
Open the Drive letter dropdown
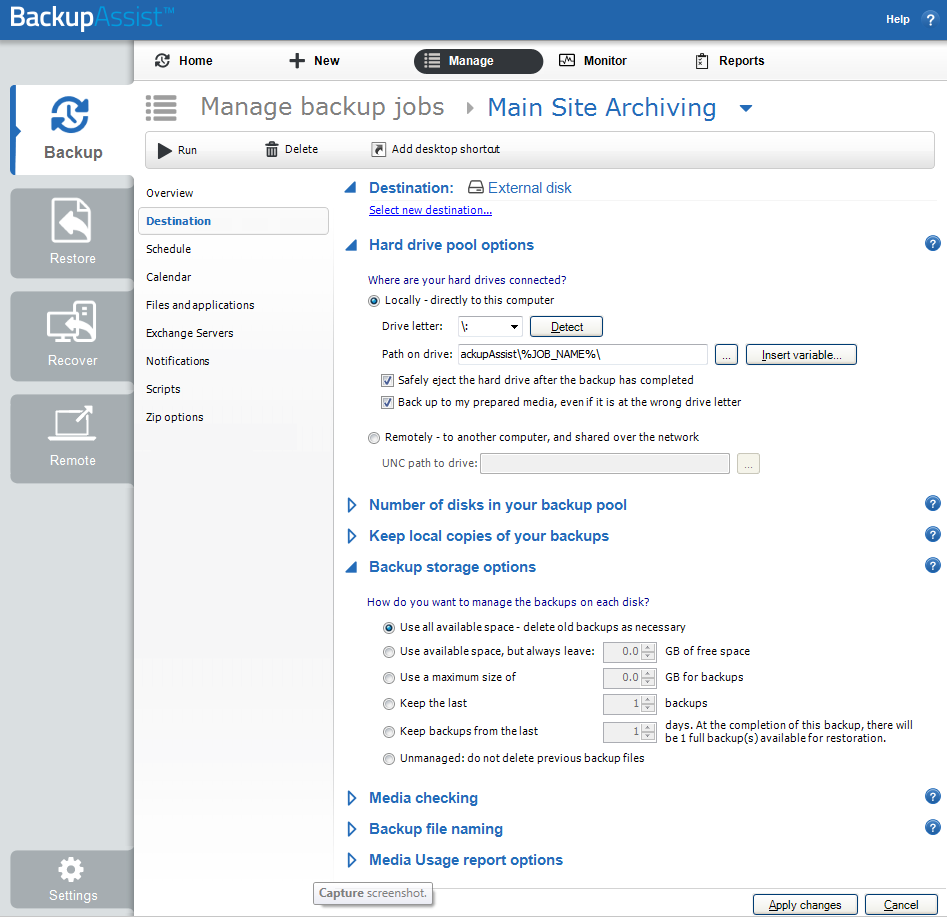tap(490, 327)
